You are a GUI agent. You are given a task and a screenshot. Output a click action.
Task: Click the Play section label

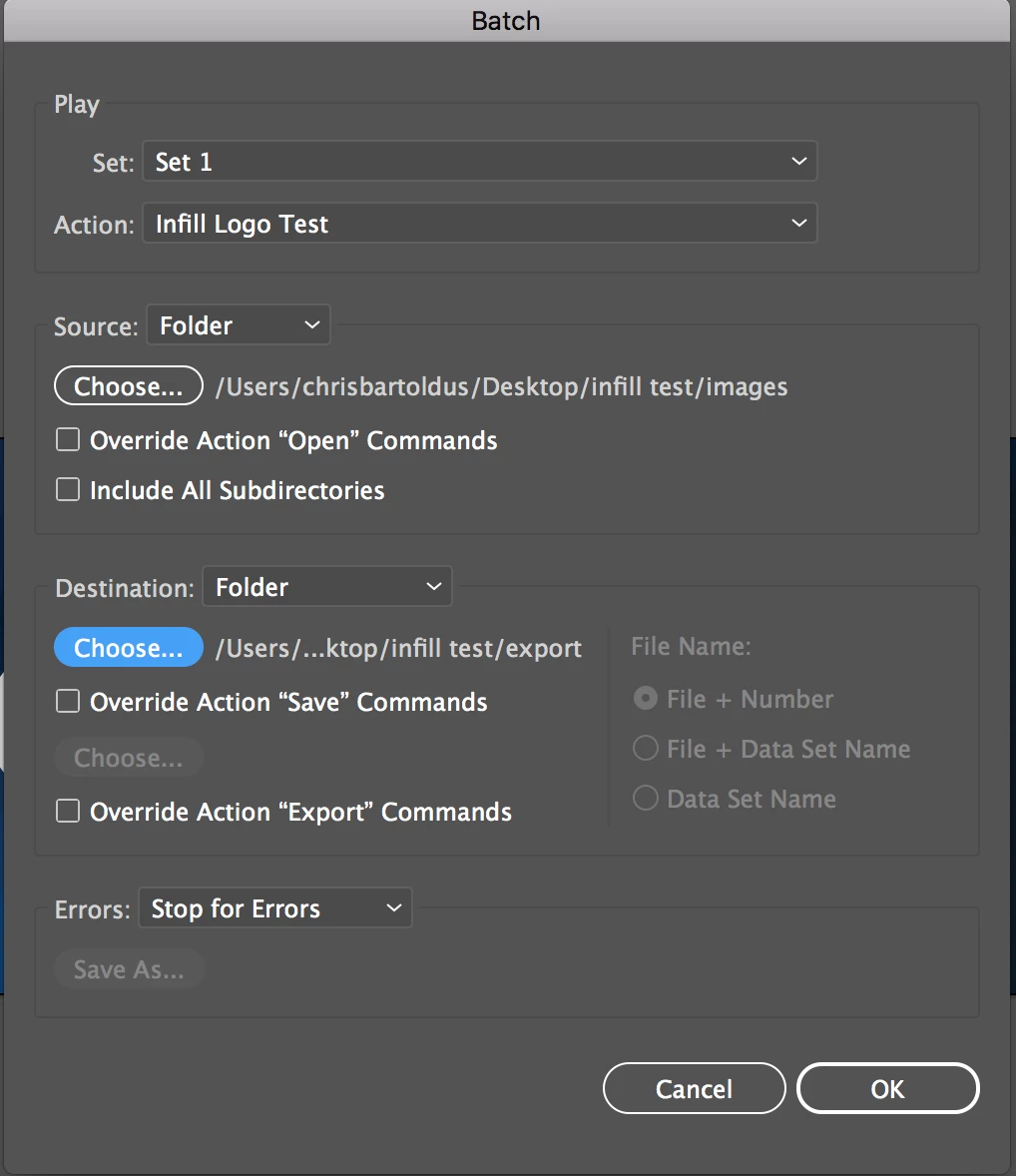(77, 104)
